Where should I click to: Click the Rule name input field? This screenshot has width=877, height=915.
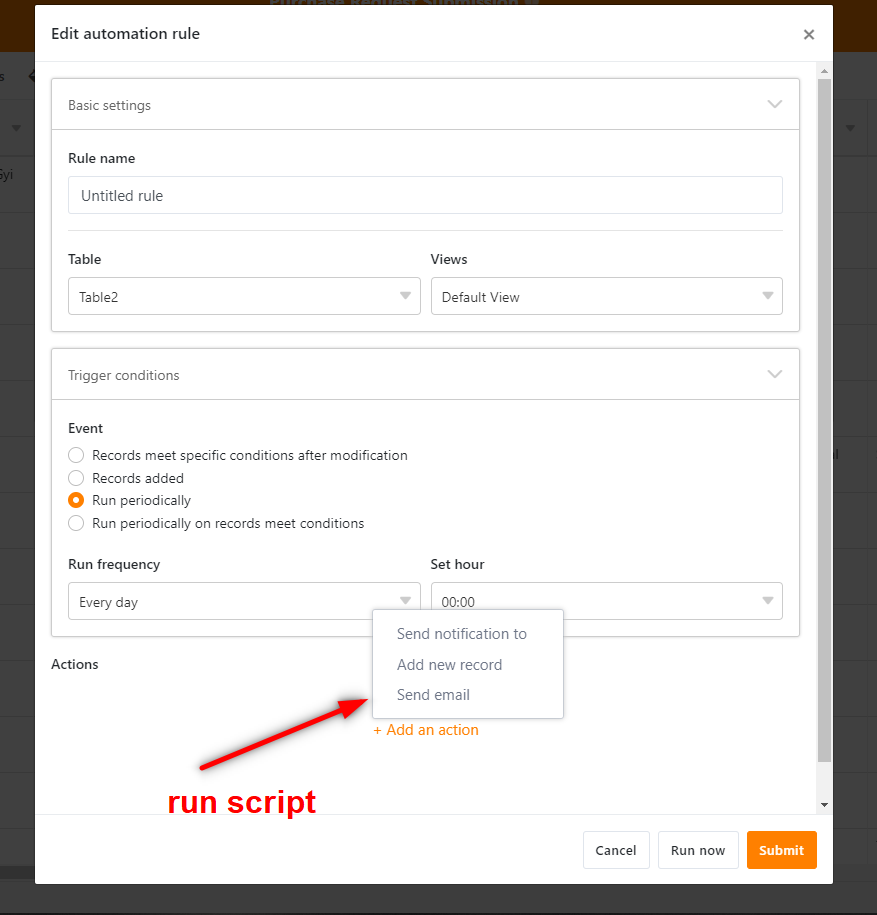[x=425, y=195]
